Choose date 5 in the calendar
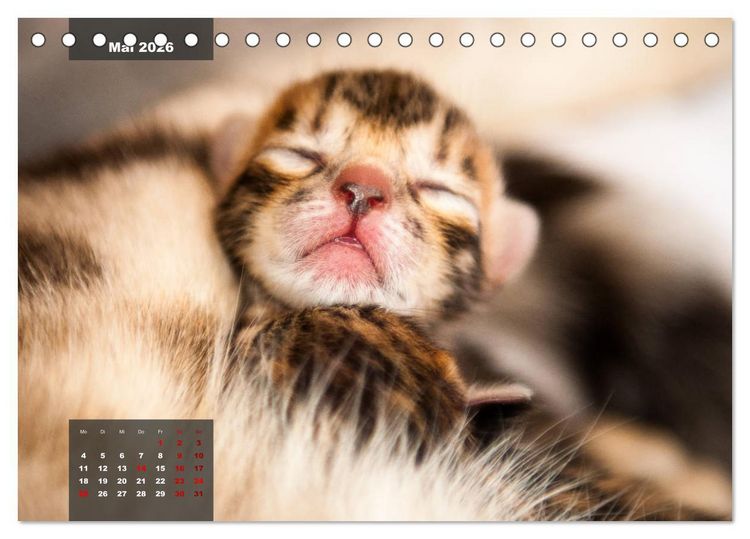Screen dimensions: 750x539 click(x=103, y=456)
